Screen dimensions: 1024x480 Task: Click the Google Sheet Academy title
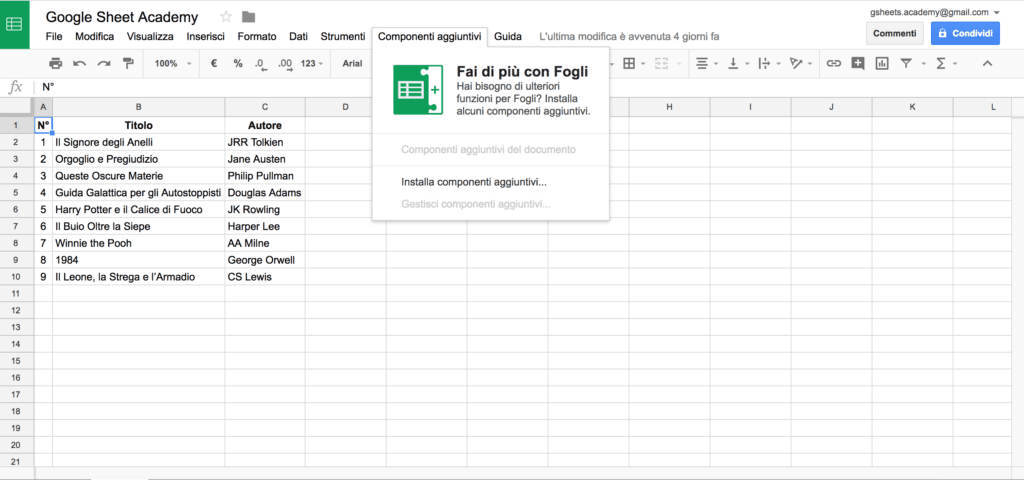click(x=123, y=17)
